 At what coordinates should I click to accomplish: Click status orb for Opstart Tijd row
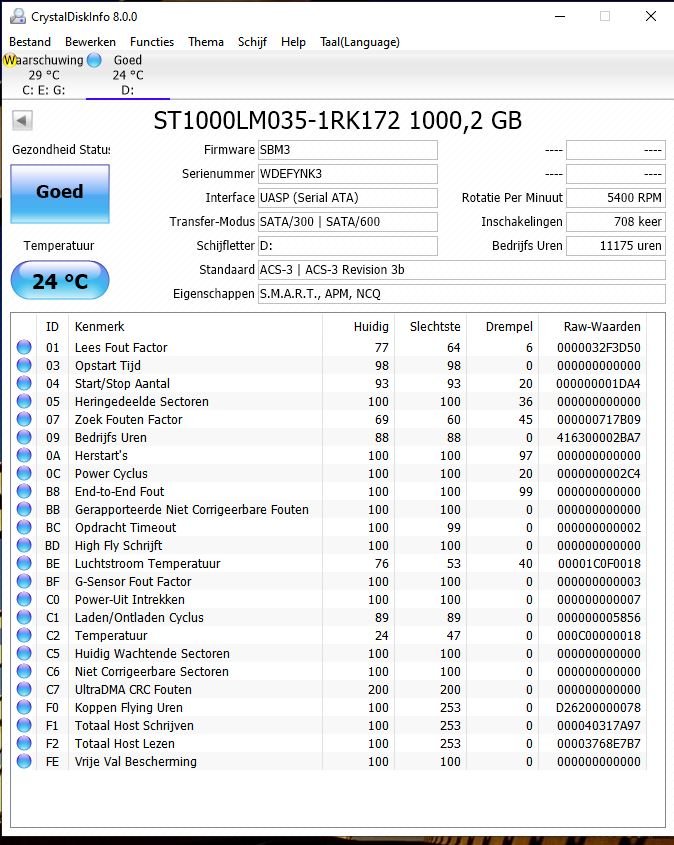(x=24, y=365)
